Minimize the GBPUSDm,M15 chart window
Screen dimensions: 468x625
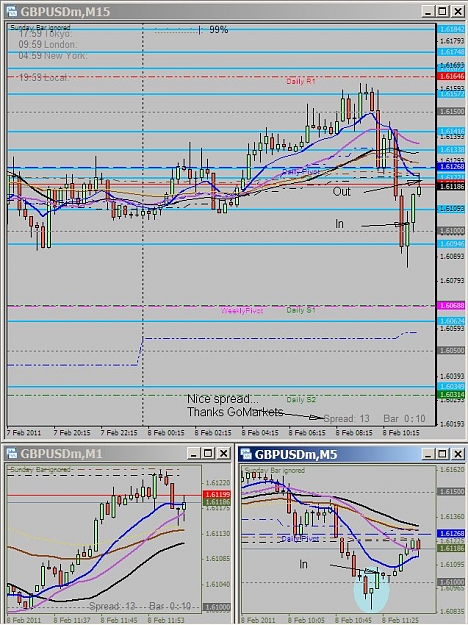click(428, 11)
